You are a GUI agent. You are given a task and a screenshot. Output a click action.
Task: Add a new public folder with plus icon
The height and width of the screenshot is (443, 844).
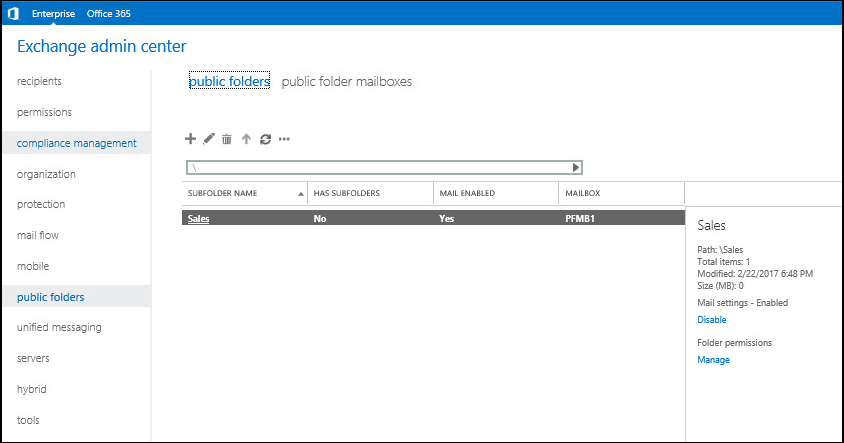[190, 139]
